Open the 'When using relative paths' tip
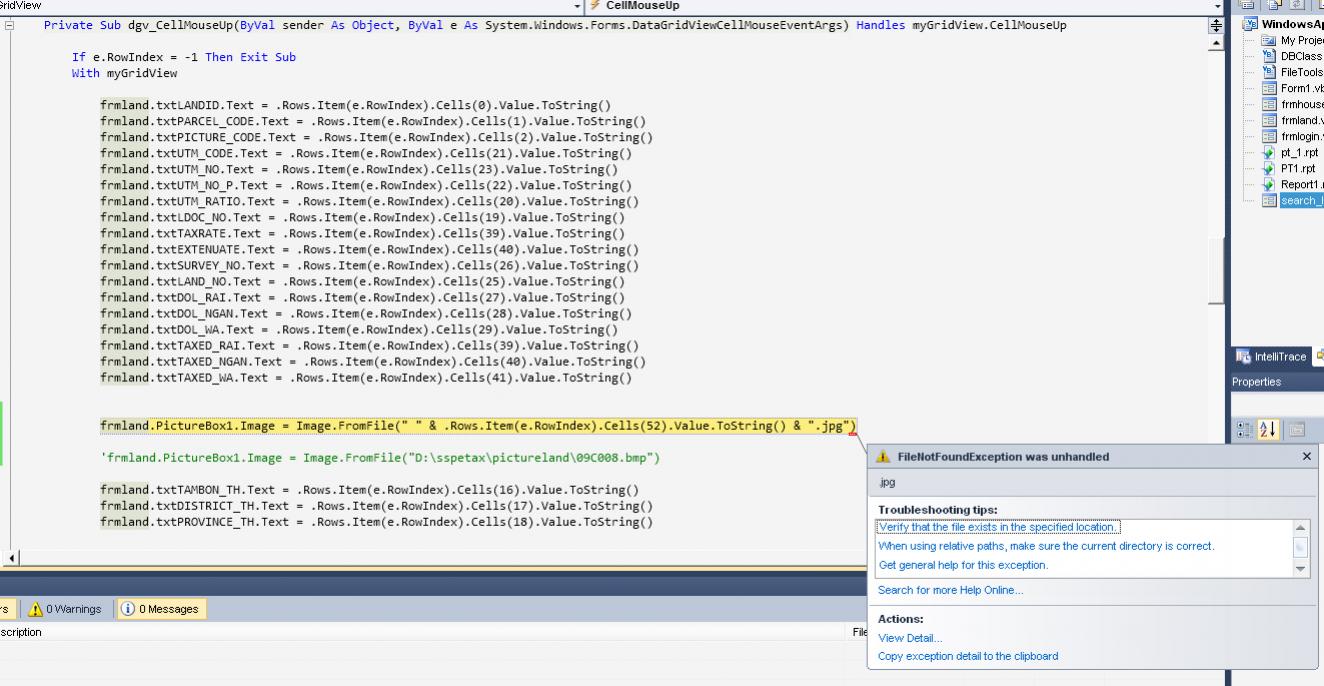 click(x=1046, y=546)
